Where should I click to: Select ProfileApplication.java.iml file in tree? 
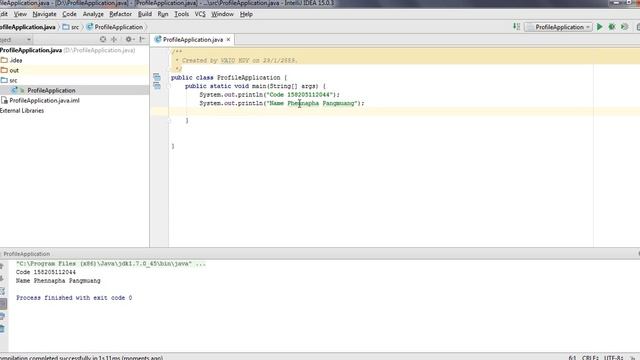point(40,100)
